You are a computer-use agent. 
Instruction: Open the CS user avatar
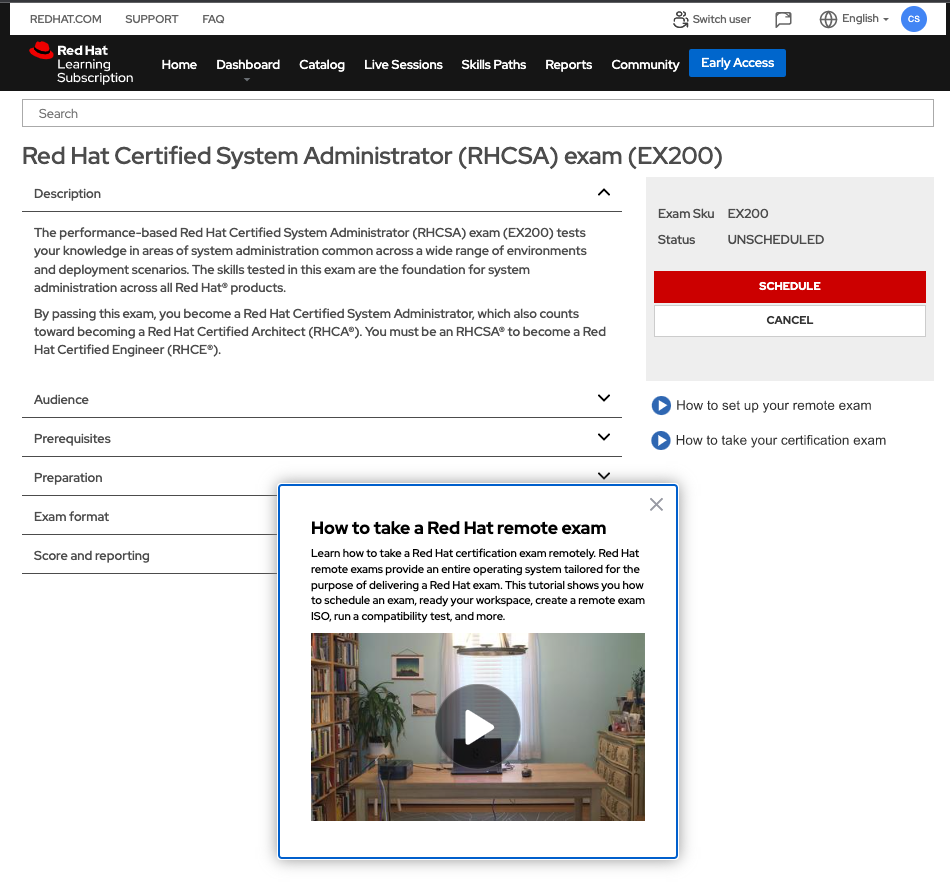pyautogui.click(x=913, y=19)
